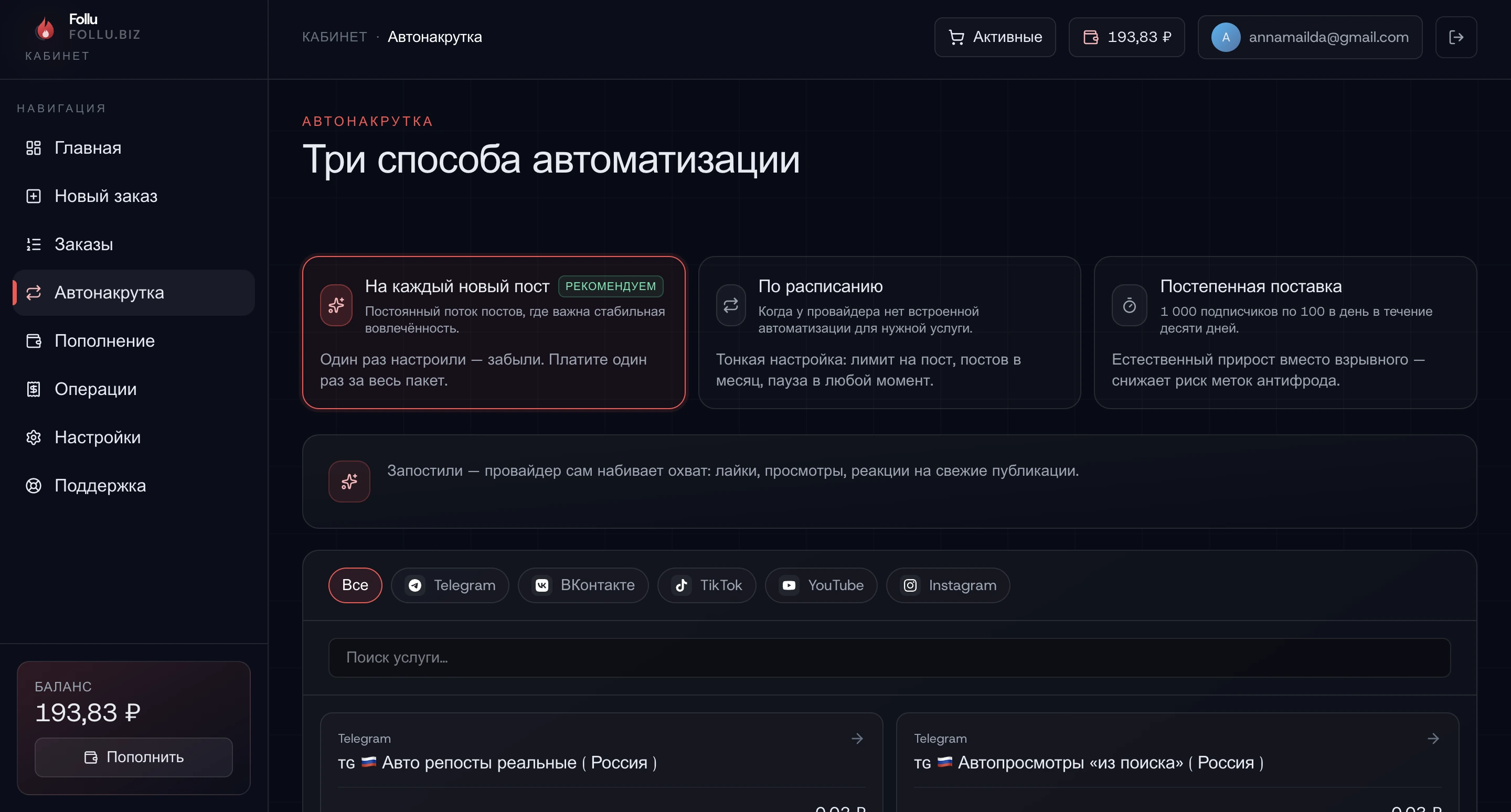
Task: Go to Заказы section
Action: [x=134, y=244]
